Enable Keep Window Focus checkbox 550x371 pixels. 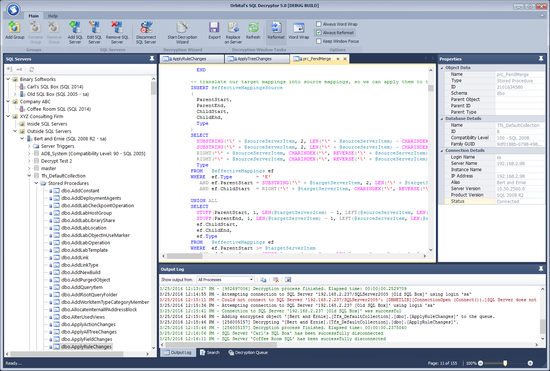[318, 41]
